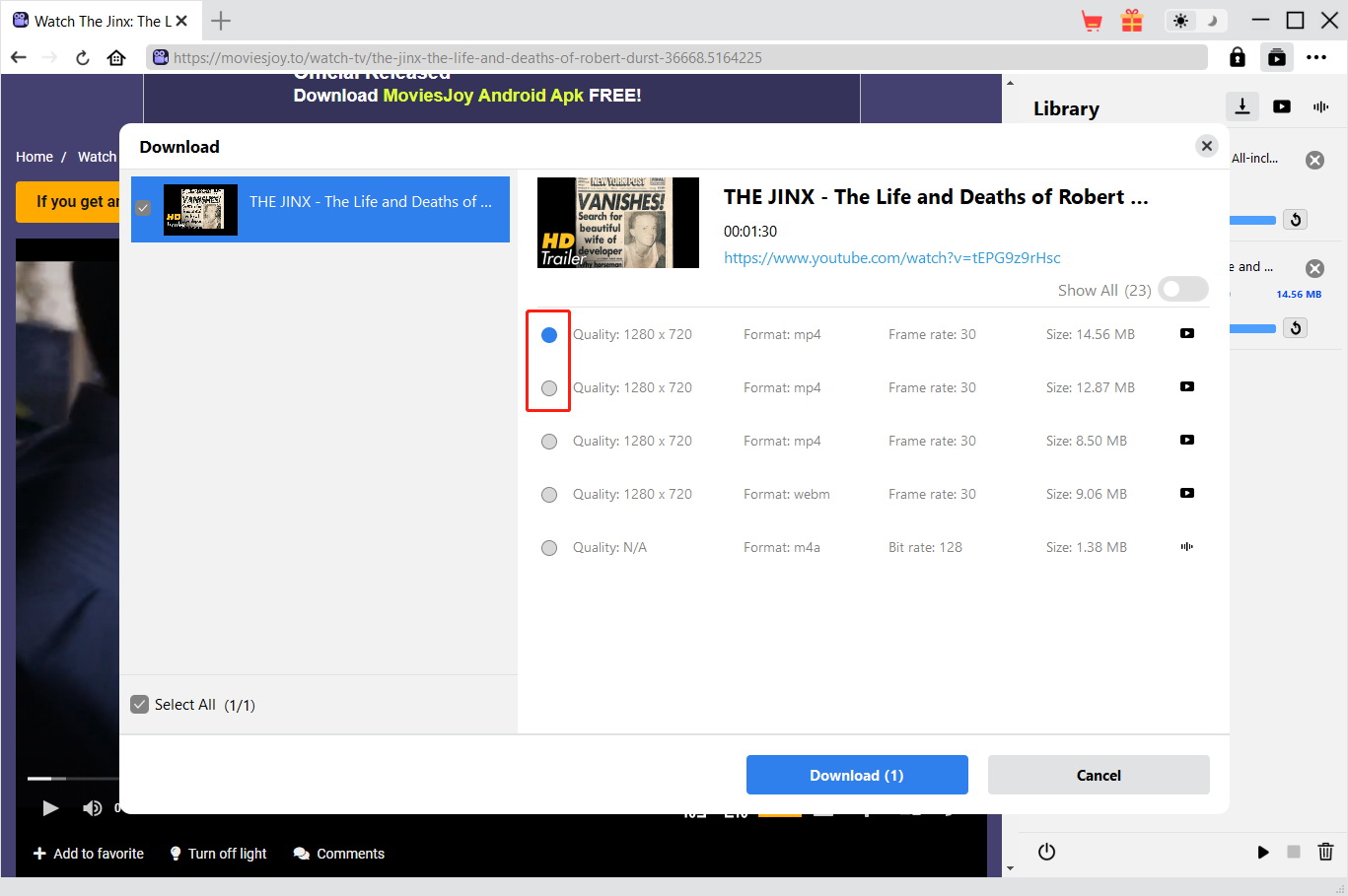Remove the 14.56 MB library download item
The image size is (1348, 896).
coord(1315,268)
